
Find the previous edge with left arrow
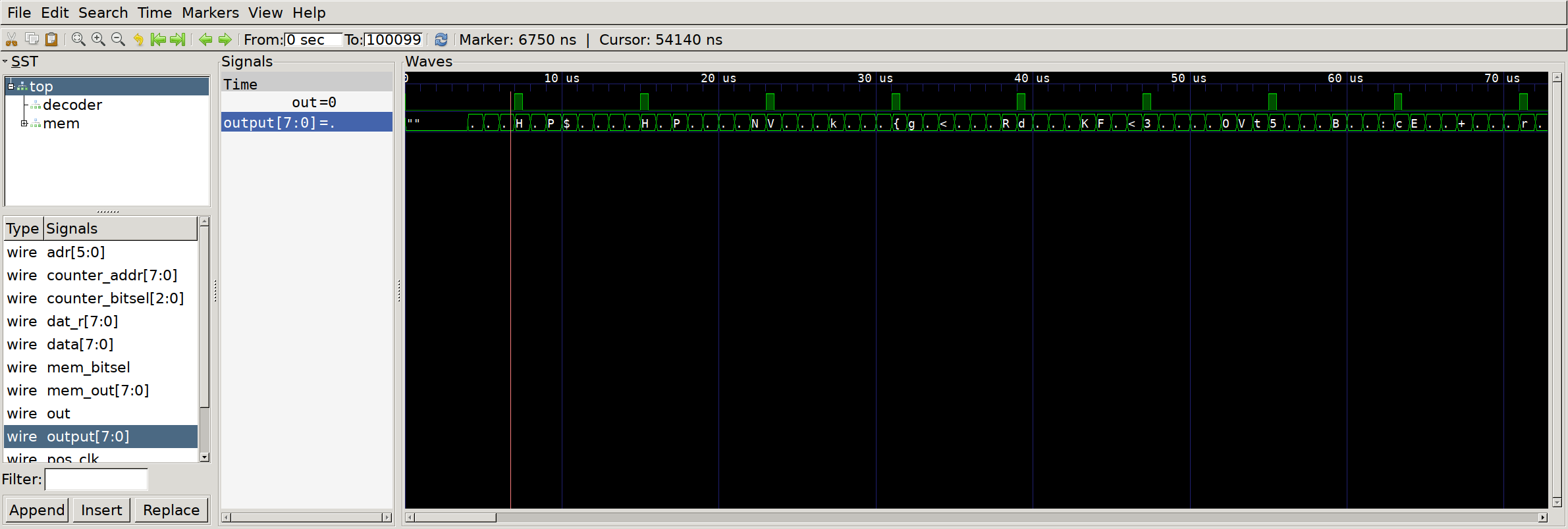pos(205,39)
